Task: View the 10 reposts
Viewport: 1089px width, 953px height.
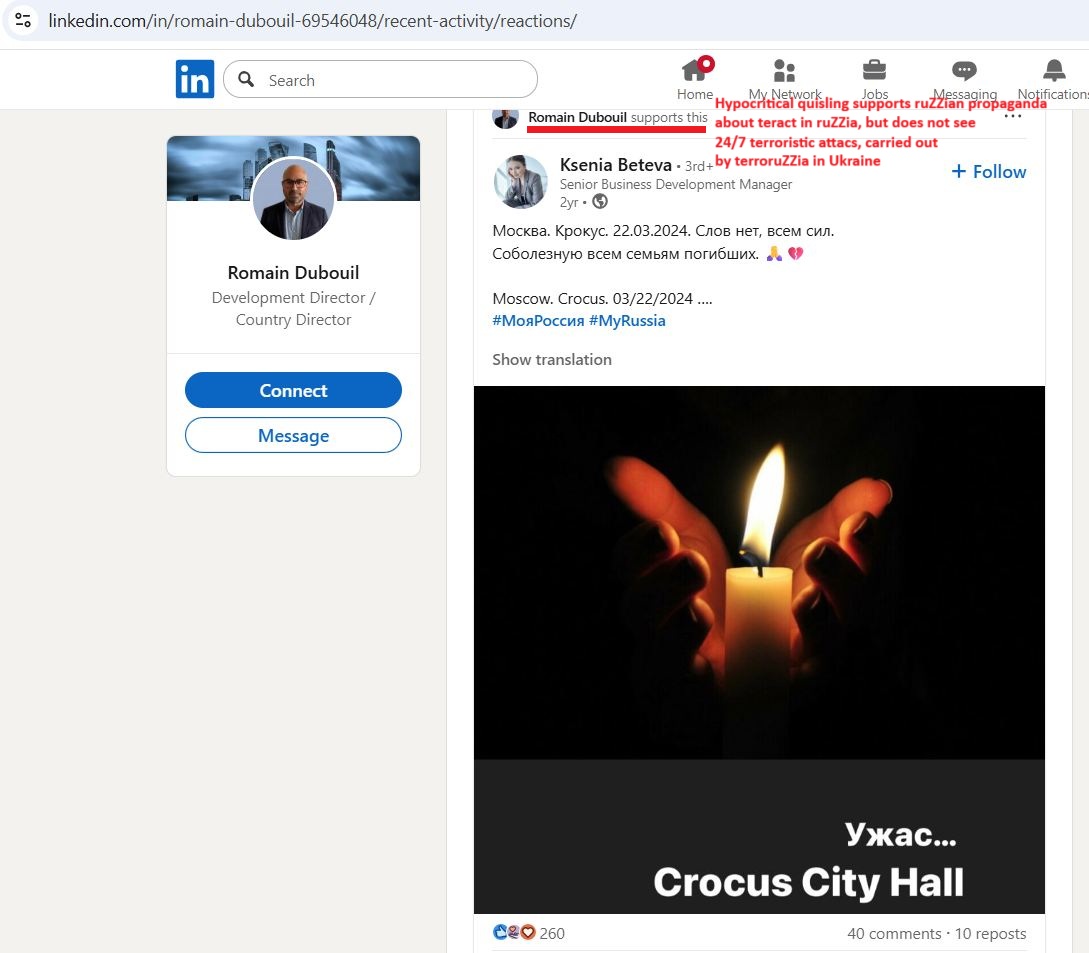Action: pos(990,934)
